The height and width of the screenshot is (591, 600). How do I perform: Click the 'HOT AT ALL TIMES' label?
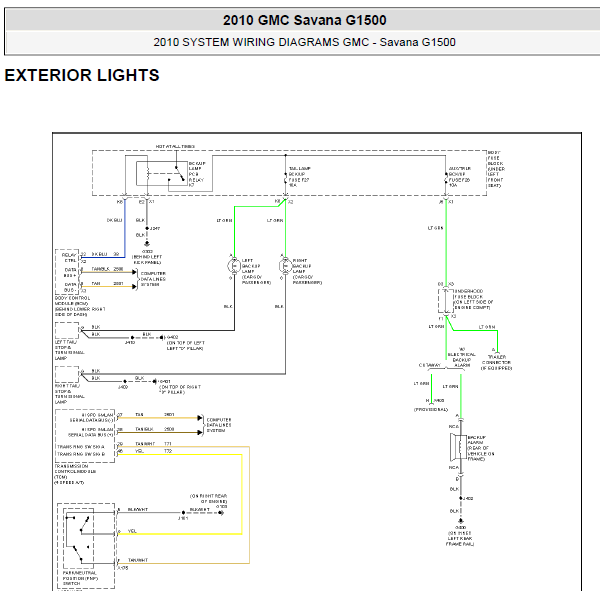pyautogui.click(x=175, y=147)
